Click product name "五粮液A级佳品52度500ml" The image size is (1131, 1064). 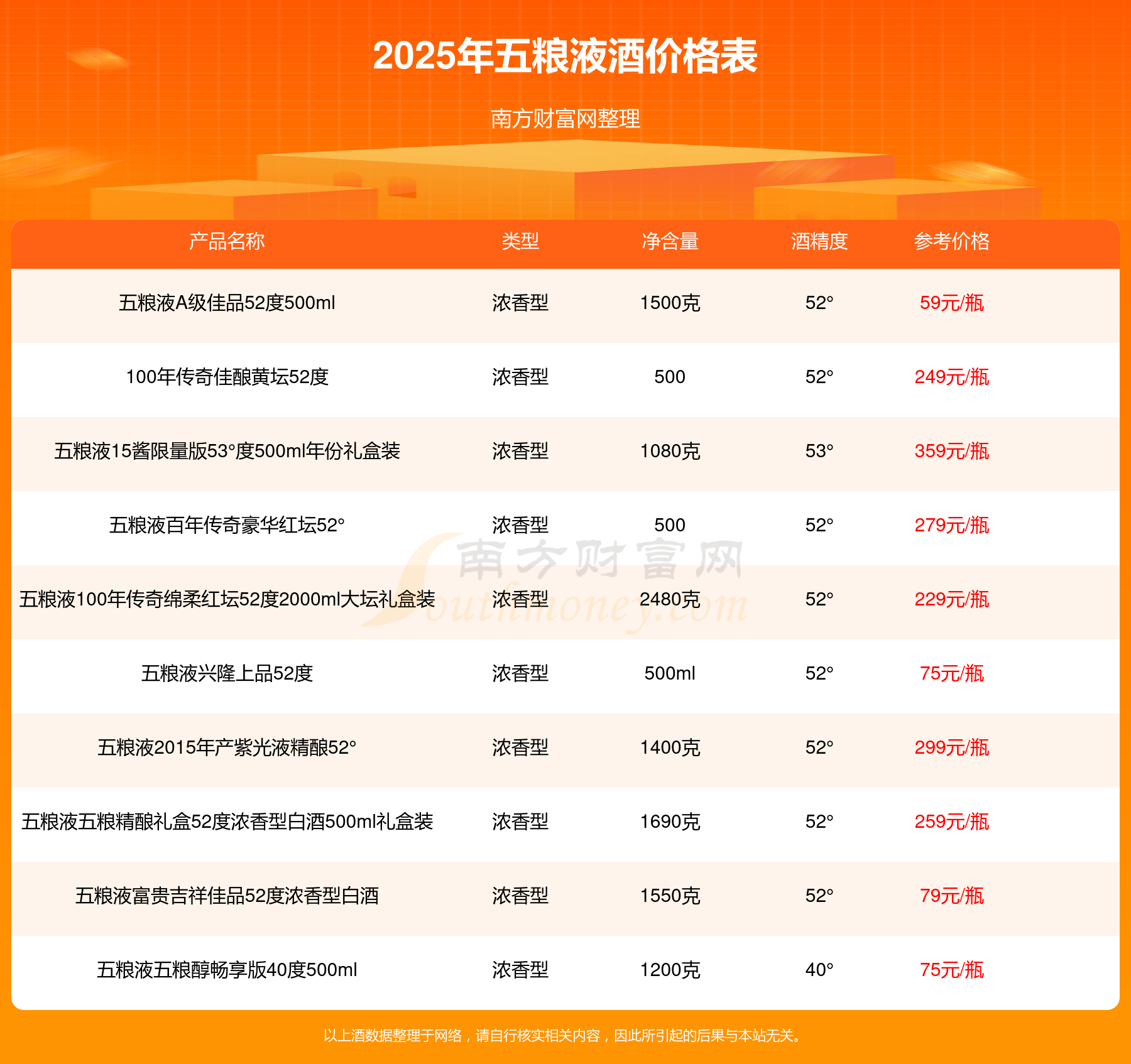(227, 303)
